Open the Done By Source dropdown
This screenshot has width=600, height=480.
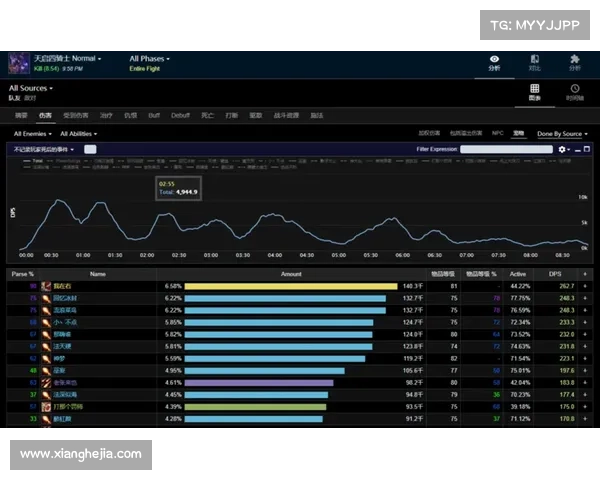(562, 134)
